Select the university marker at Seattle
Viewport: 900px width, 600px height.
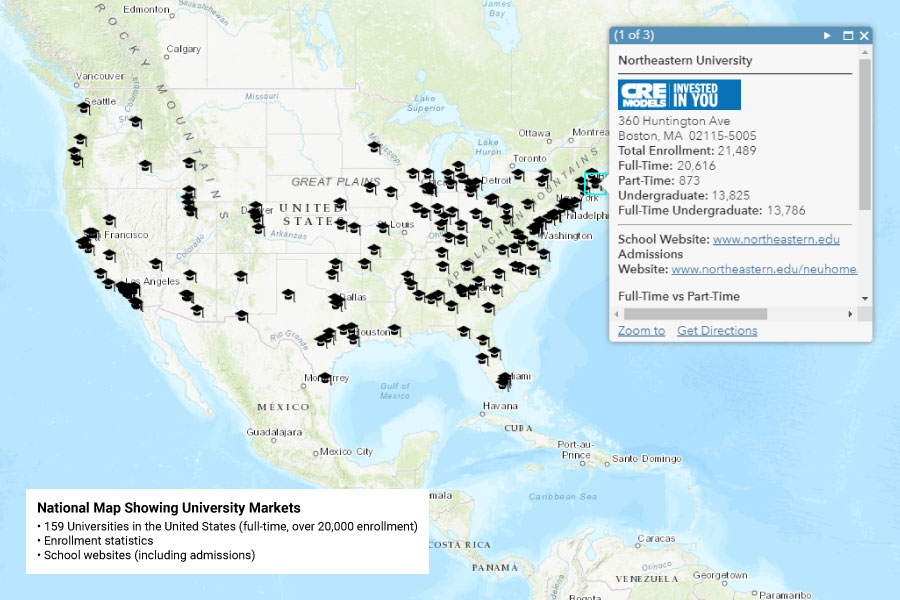(84, 108)
